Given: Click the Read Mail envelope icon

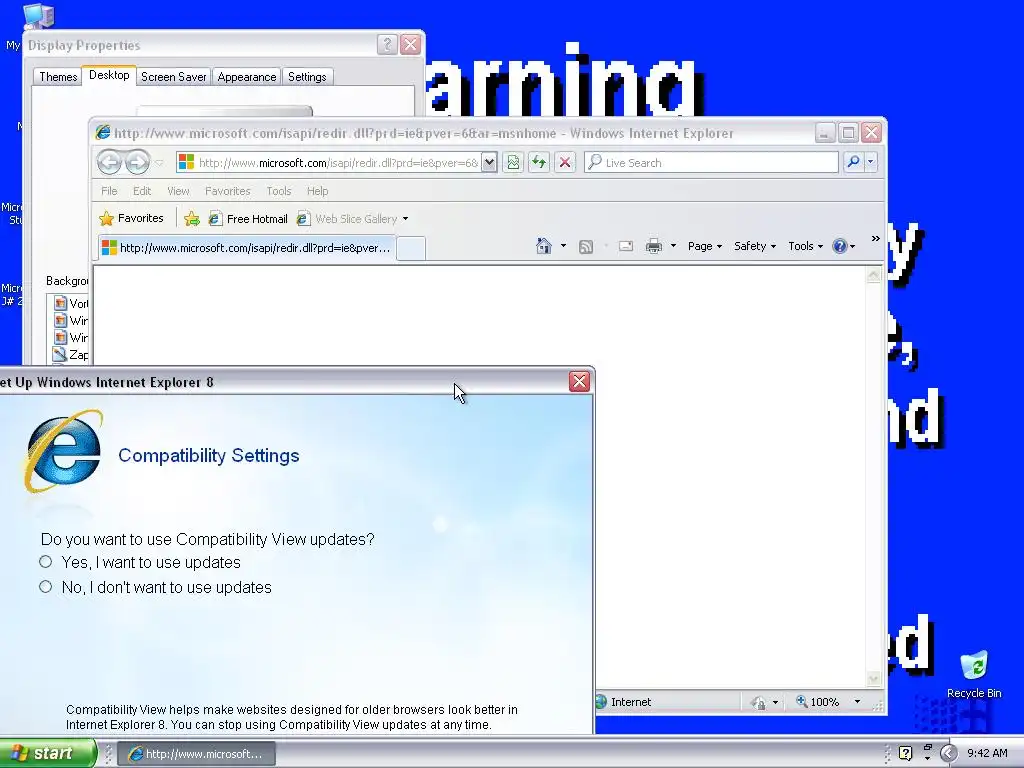Looking at the screenshot, I should (626, 246).
